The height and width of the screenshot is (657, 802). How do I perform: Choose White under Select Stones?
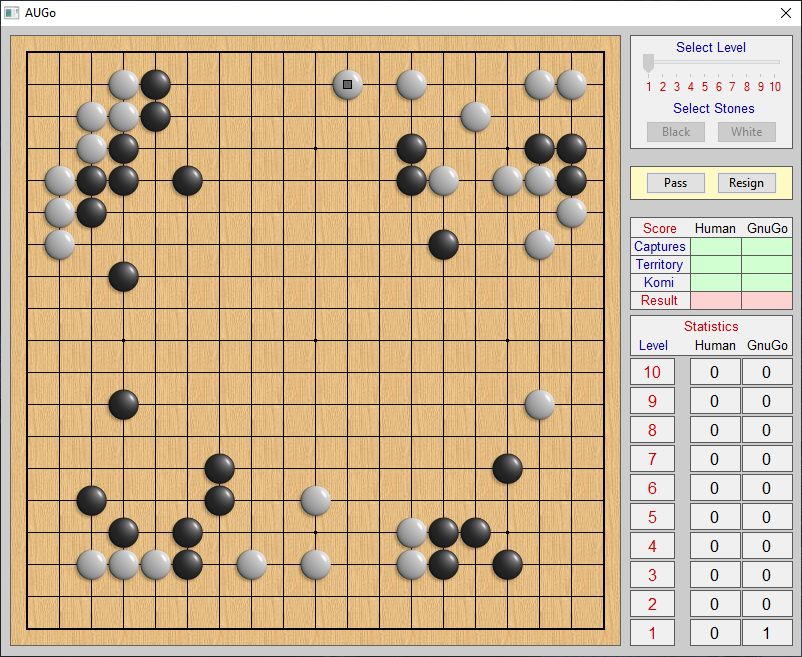pos(746,132)
